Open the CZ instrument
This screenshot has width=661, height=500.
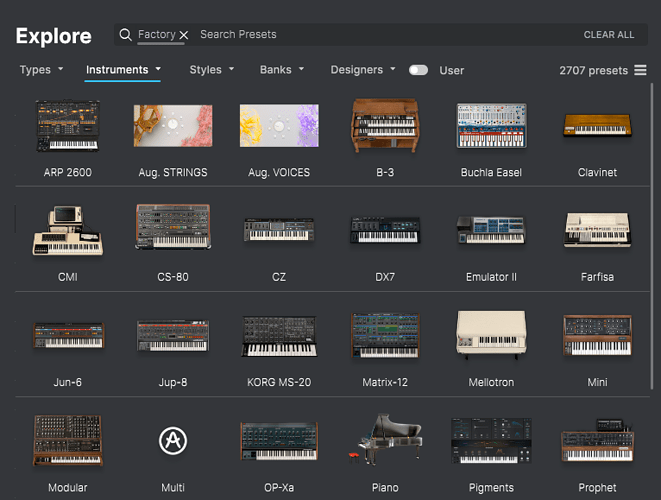[279, 230]
